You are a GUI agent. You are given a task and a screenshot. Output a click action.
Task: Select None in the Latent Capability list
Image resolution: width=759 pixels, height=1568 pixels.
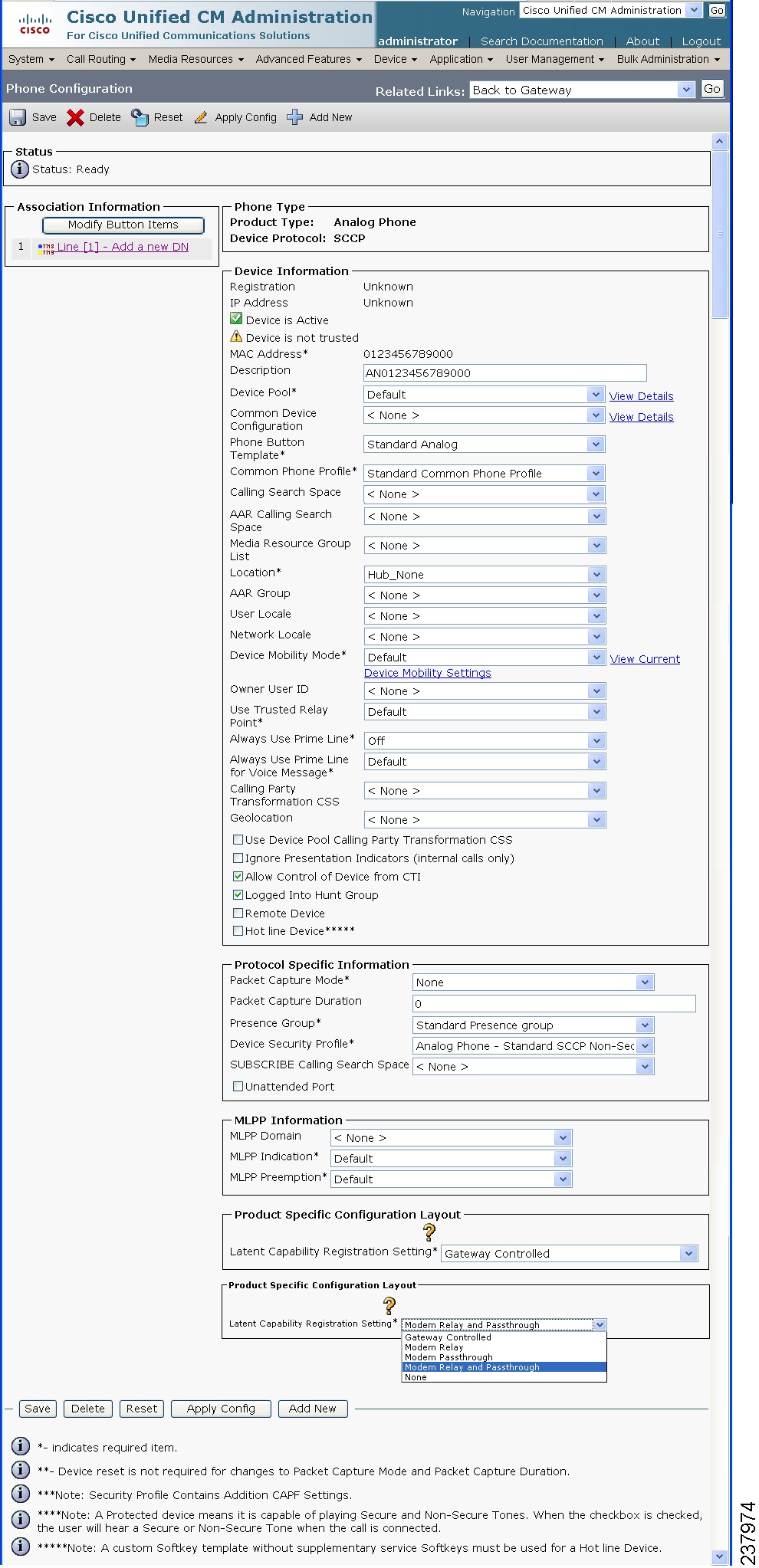click(504, 1377)
